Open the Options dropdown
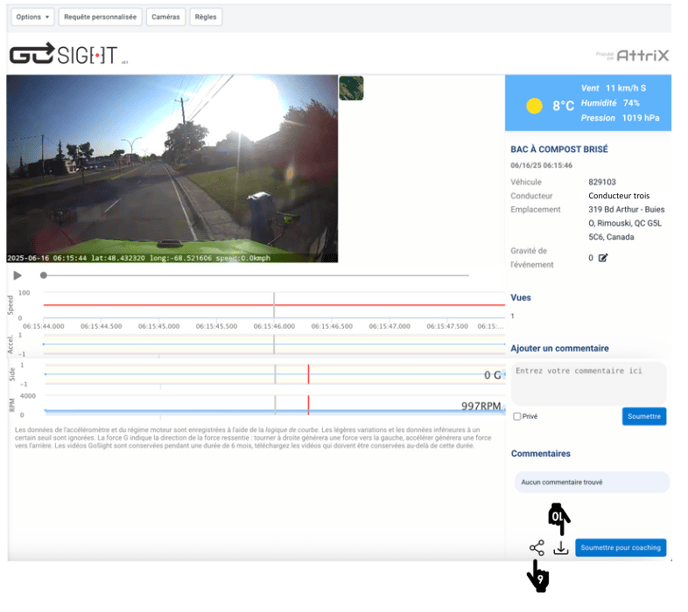Viewport: 688px width, 612px height. point(32,17)
